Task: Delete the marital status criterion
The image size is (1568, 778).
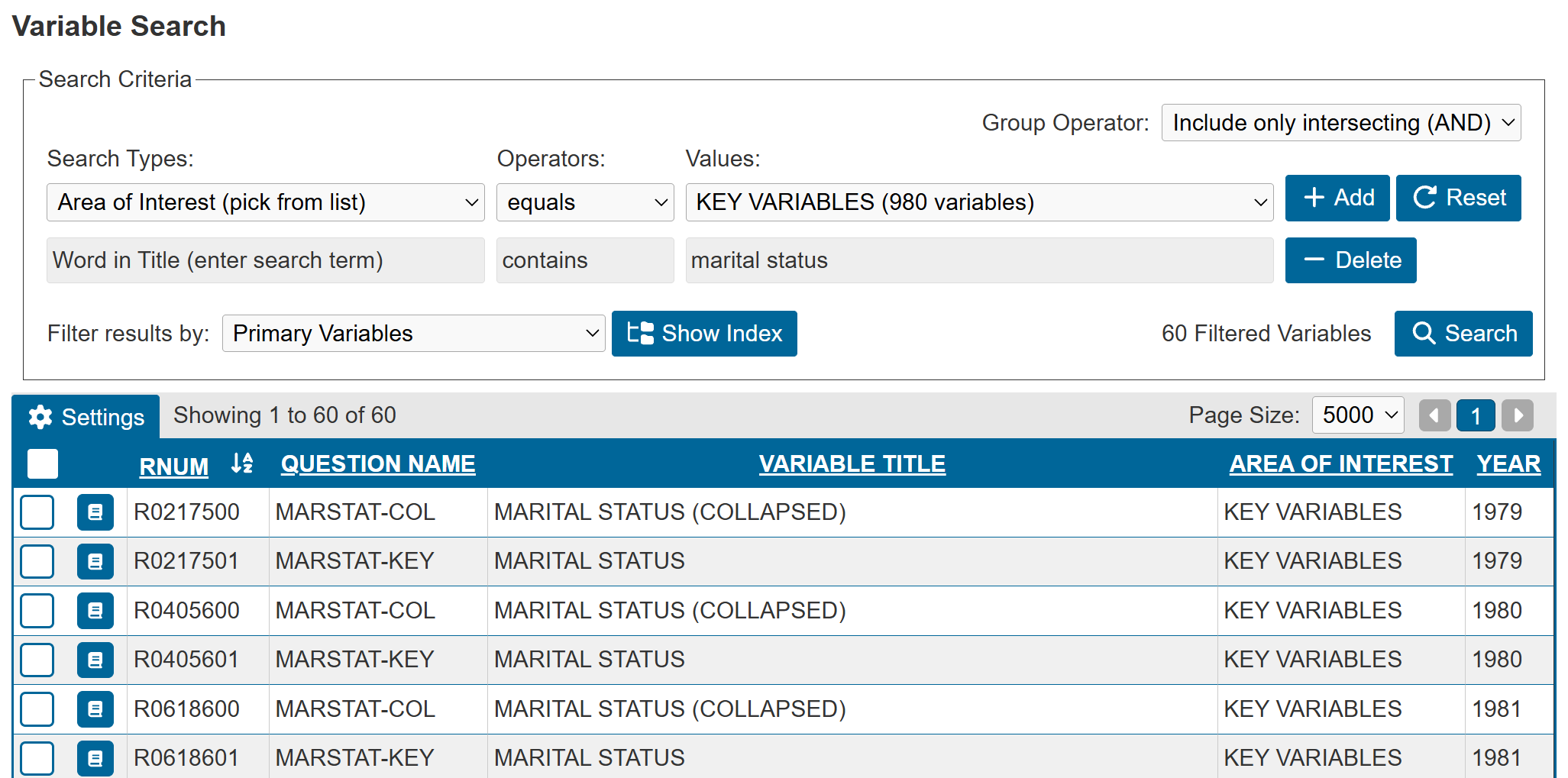Action: coord(1351,260)
